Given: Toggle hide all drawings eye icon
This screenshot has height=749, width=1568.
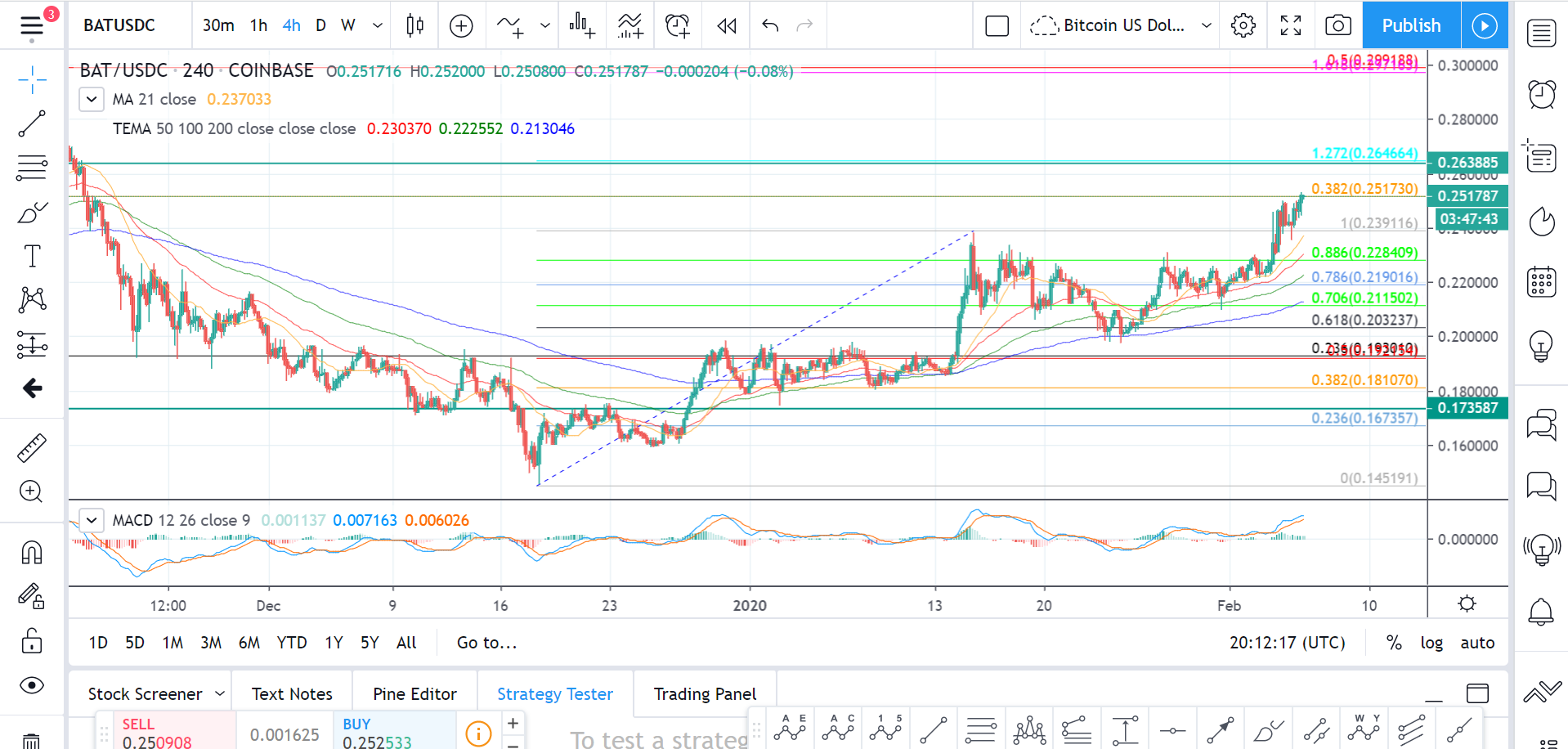Looking at the screenshot, I should pyautogui.click(x=31, y=686).
